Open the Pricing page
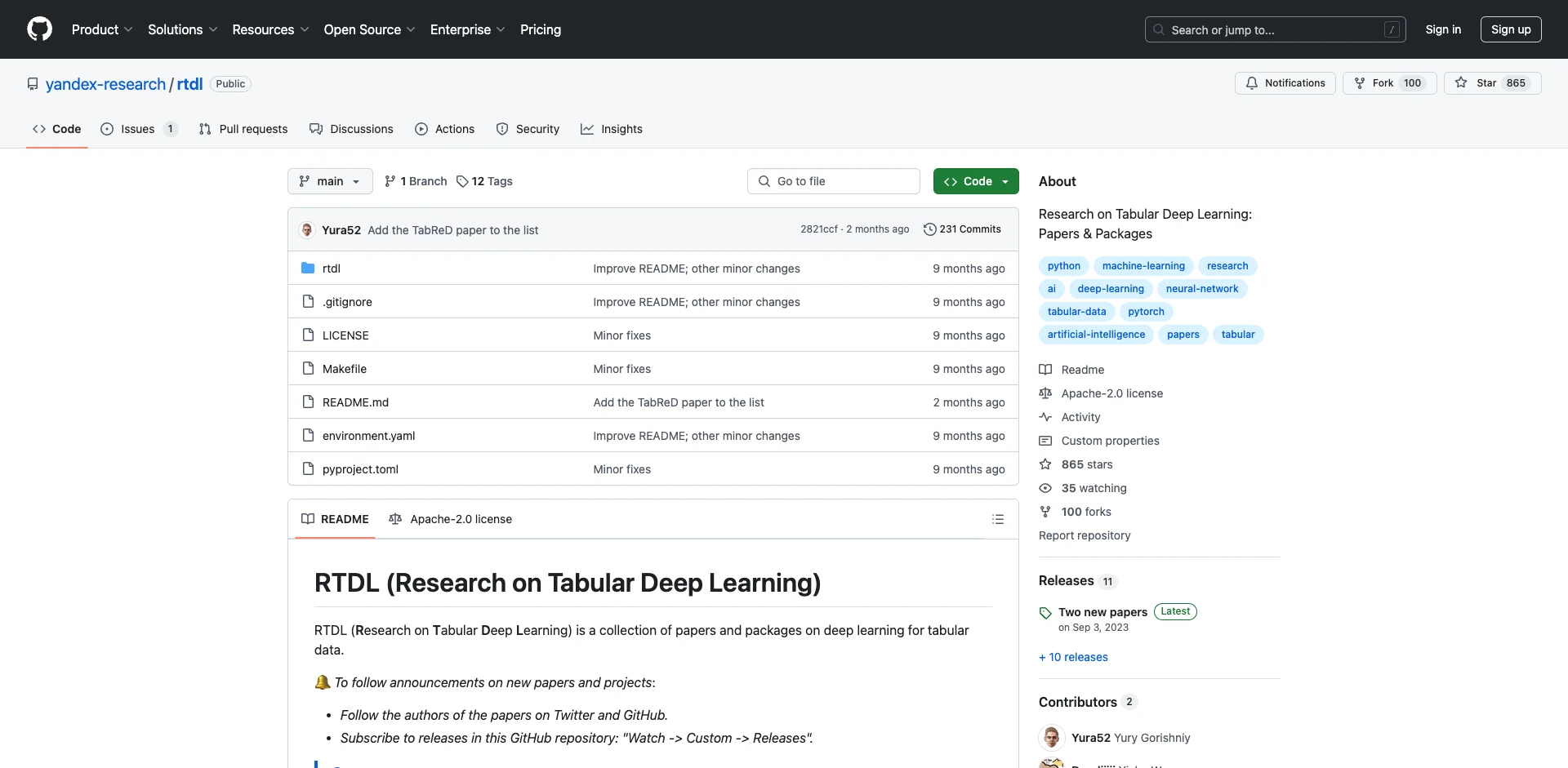This screenshot has height=768, width=1568. click(541, 29)
